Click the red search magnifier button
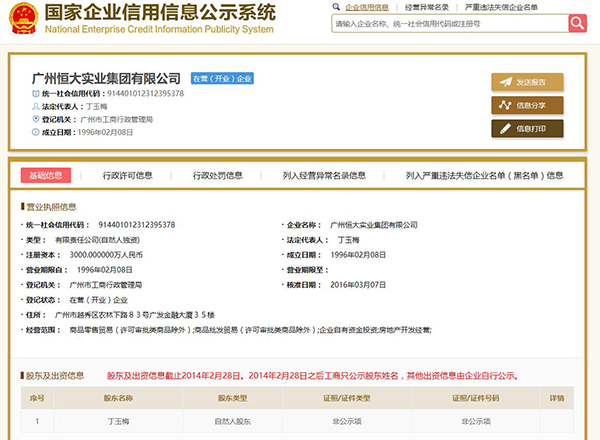Image resolution: width=600 pixels, height=440 pixels. click(x=577, y=23)
